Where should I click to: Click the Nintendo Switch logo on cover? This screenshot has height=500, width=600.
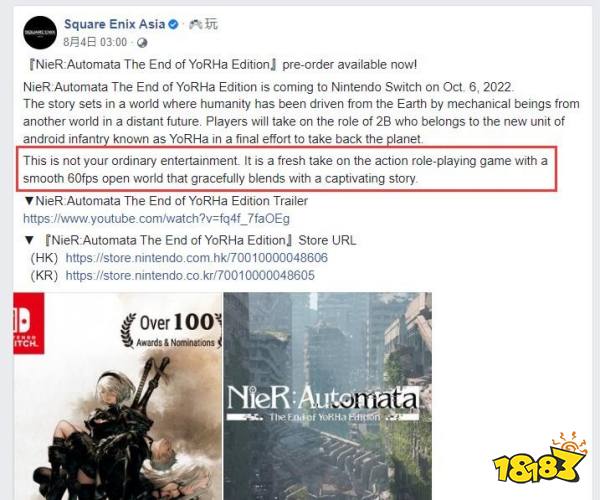pyautogui.click(x=29, y=323)
